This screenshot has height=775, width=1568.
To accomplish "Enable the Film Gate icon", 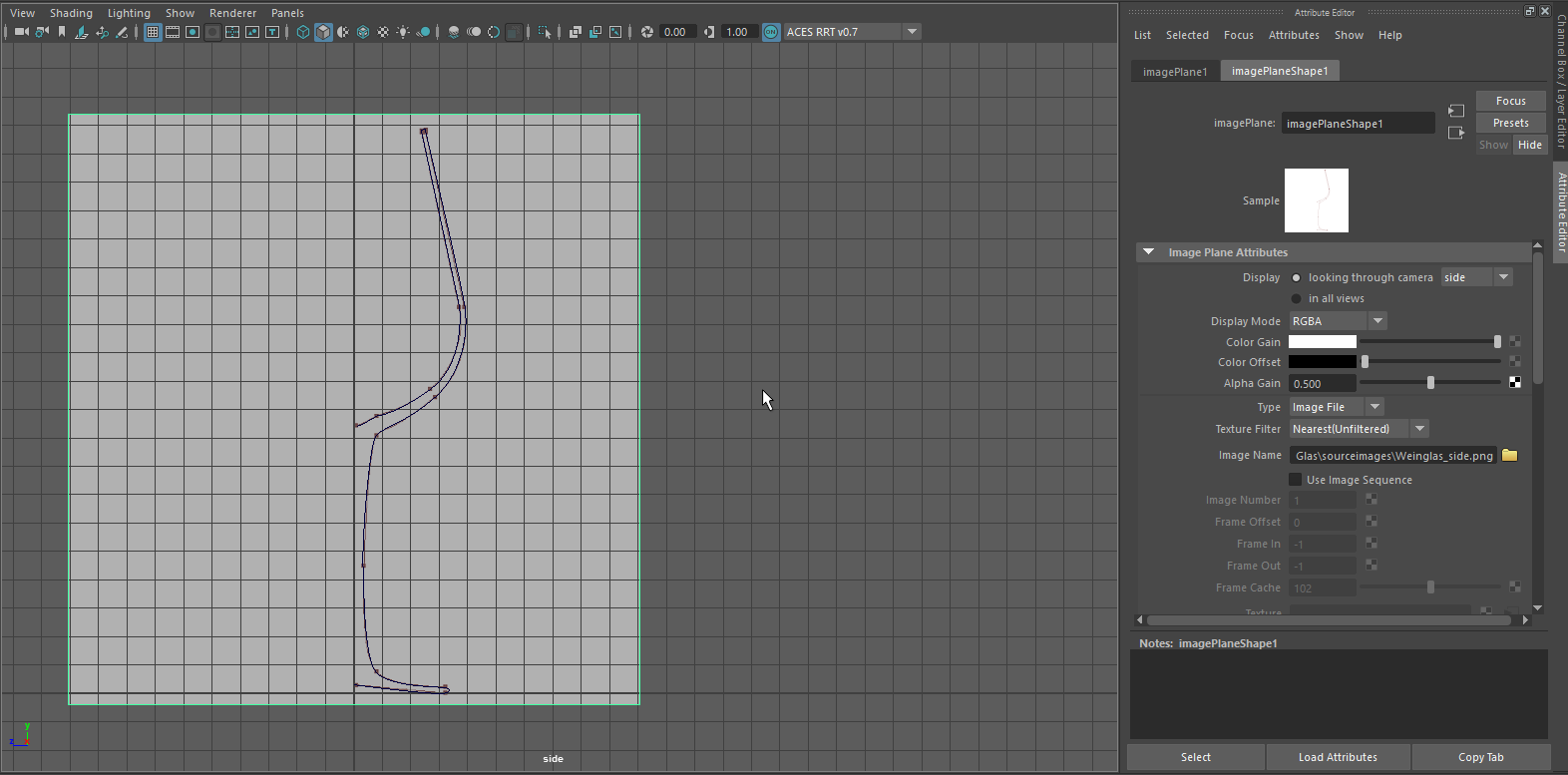I will click(x=173, y=32).
